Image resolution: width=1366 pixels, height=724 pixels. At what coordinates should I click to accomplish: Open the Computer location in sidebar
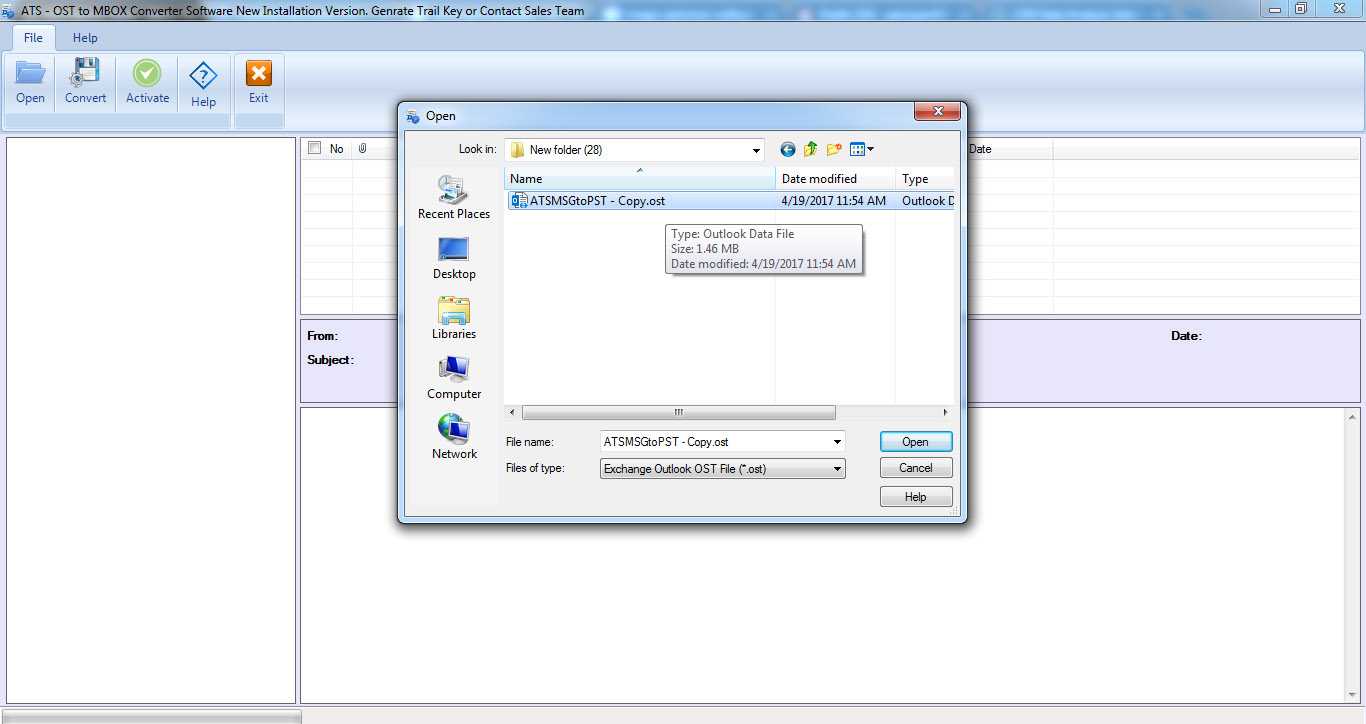[x=453, y=375]
